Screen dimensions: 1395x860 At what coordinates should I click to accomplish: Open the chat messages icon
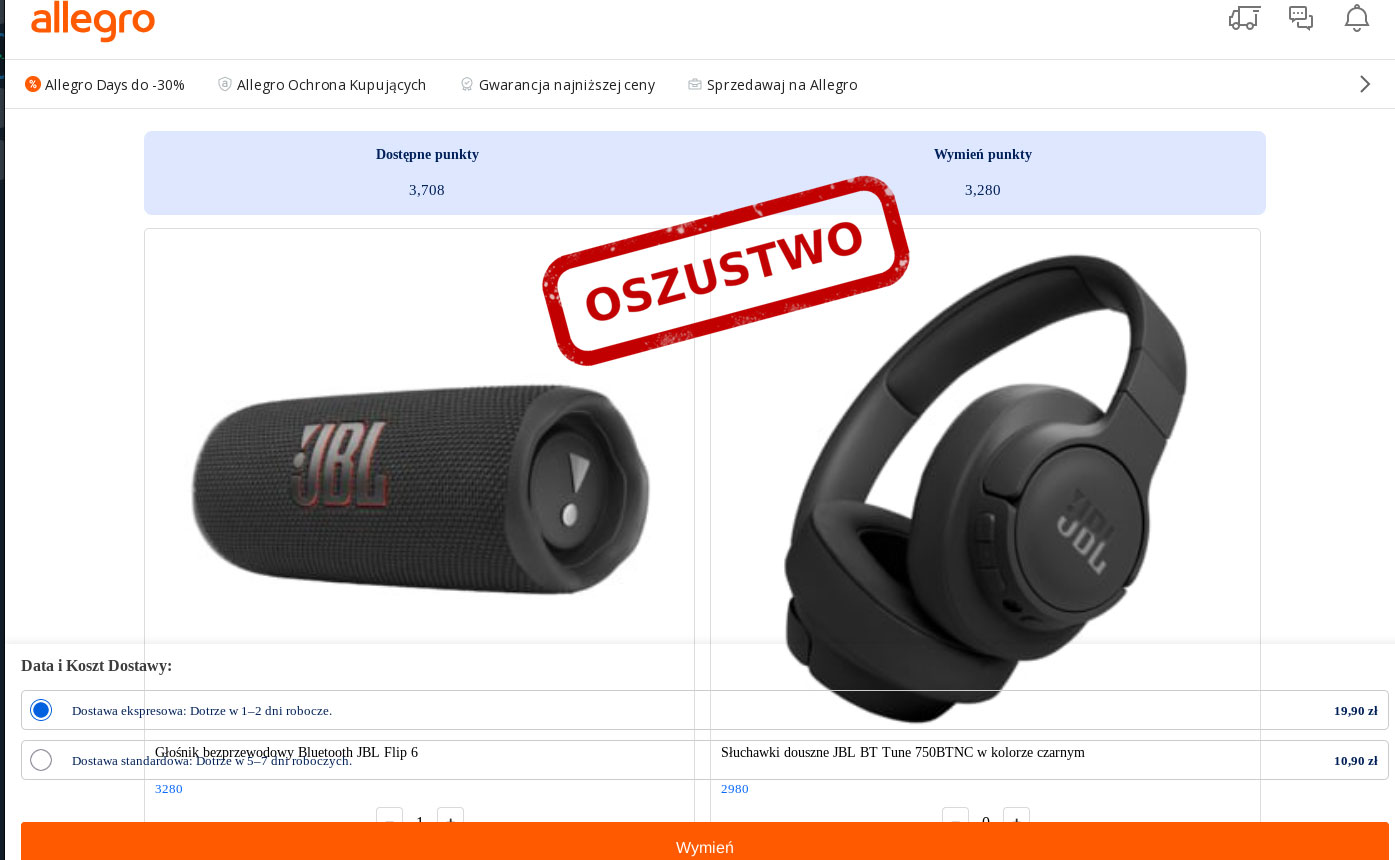tap(1301, 18)
